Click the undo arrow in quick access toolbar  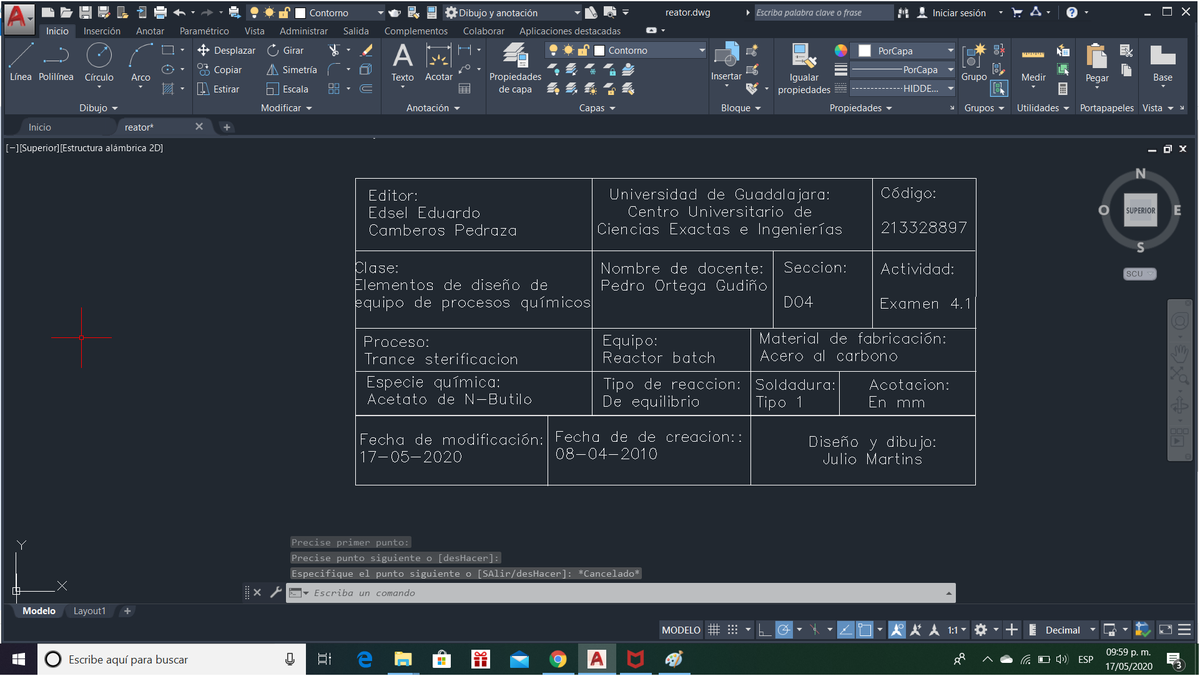click(x=179, y=13)
